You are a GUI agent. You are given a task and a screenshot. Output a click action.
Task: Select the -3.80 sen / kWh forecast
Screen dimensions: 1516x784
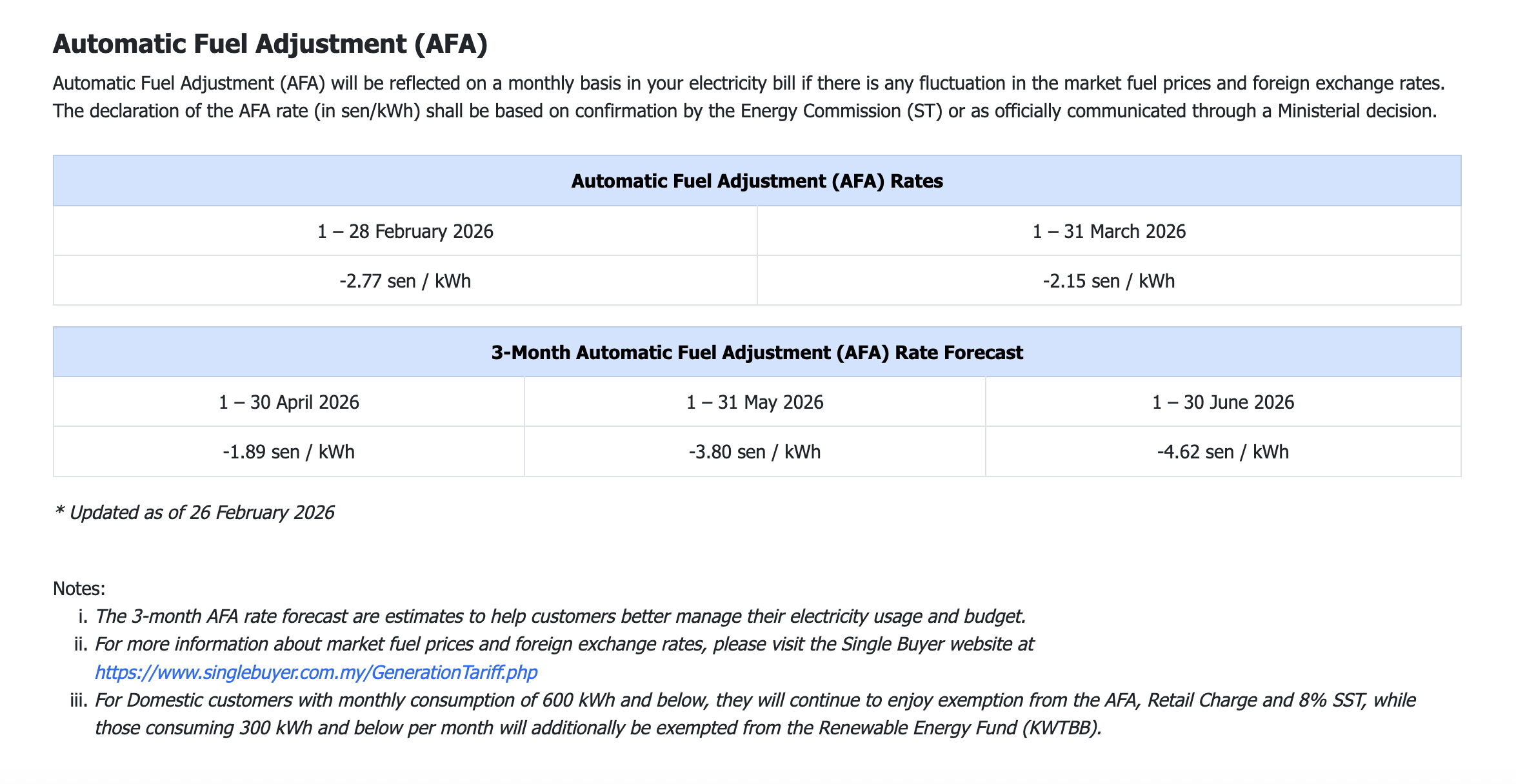755,451
